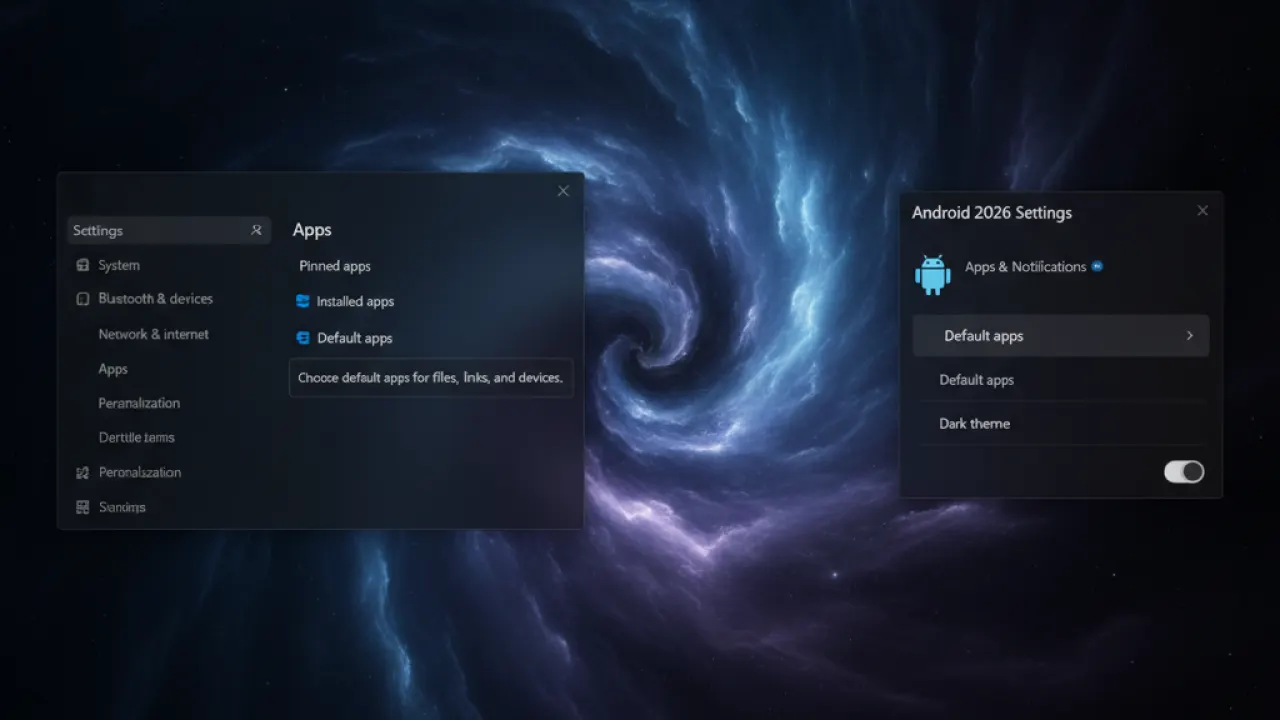The image size is (1280, 720).
Task: Click the icon beside "Sandims"
Action: point(83,507)
